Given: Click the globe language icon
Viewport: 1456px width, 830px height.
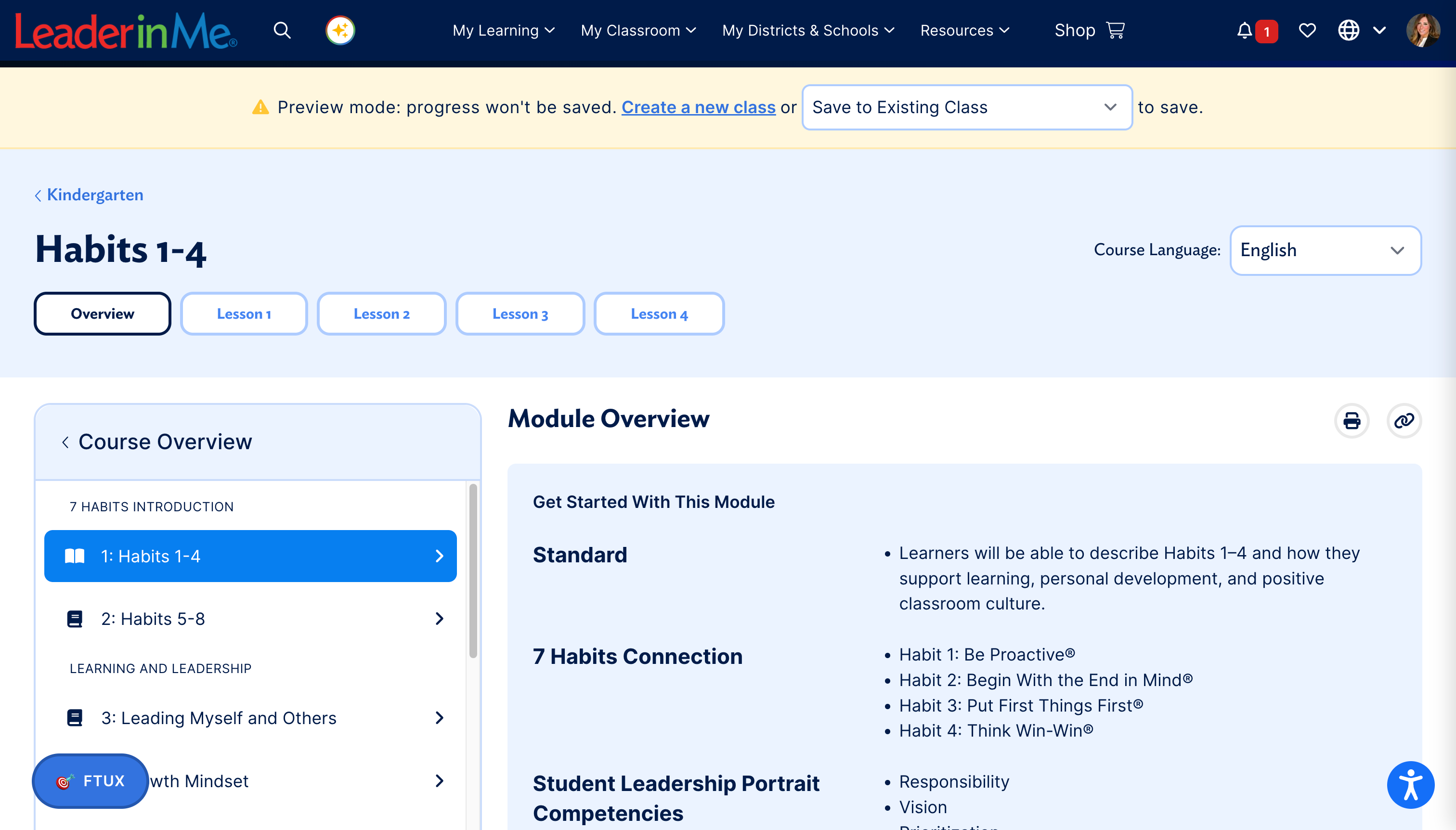Looking at the screenshot, I should pos(1348,30).
